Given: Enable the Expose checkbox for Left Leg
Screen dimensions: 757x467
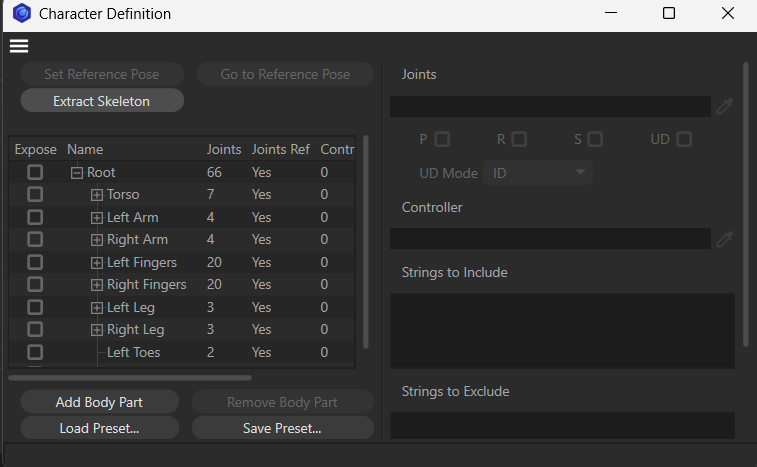Looking at the screenshot, I should click(35, 307).
